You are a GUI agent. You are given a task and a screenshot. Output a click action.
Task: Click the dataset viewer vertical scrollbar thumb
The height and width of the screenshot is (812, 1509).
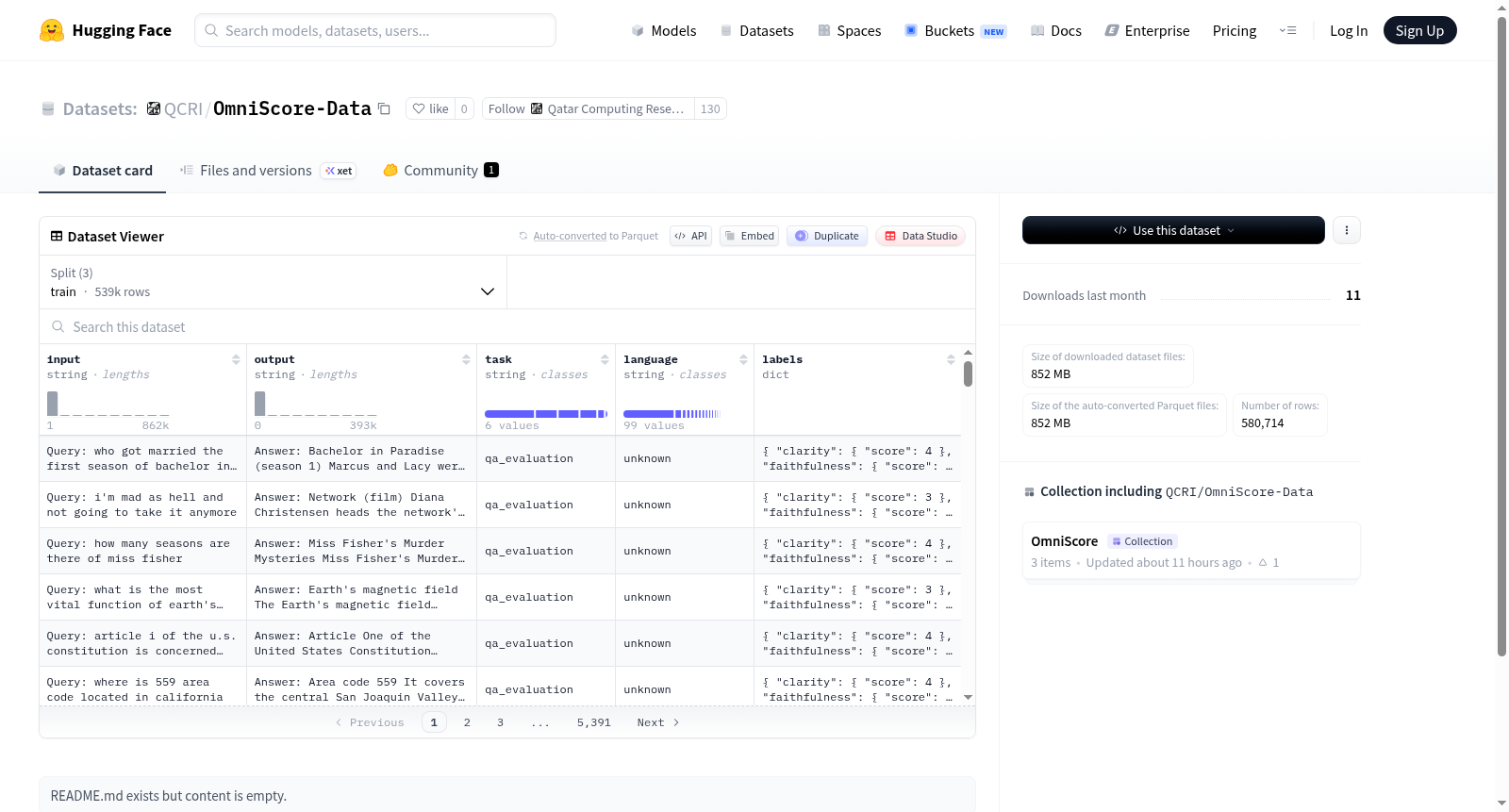pyautogui.click(x=968, y=373)
